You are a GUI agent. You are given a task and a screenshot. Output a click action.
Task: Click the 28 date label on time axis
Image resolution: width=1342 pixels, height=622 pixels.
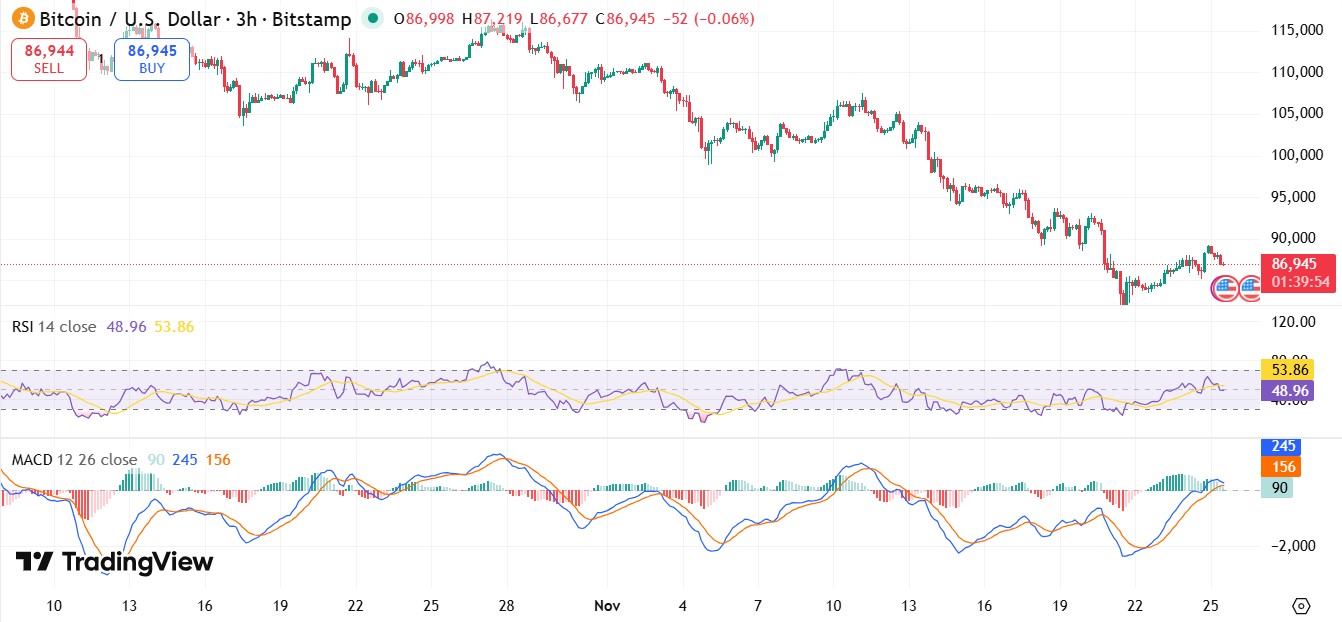pos(507,605)
